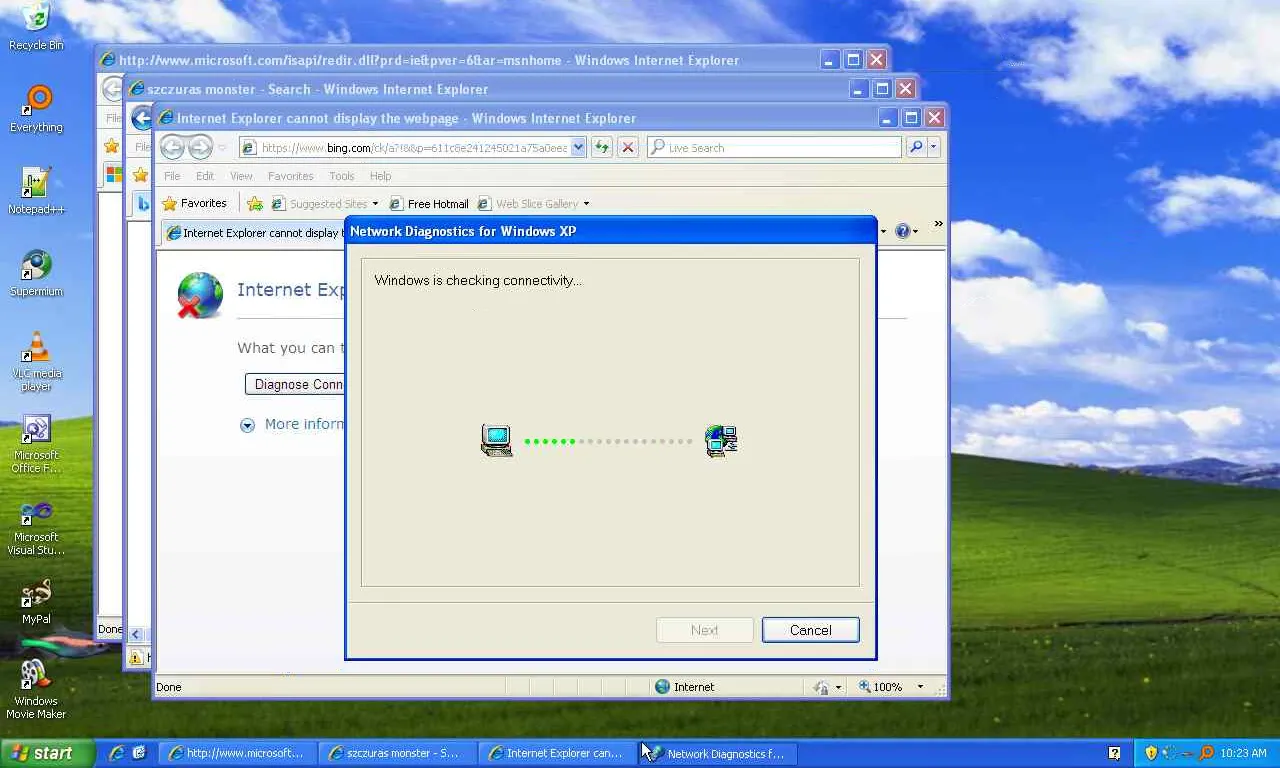Click the Diagnose Connection Problems button
This screenshot has height=768, width=1280.
[x=295, y=384]
